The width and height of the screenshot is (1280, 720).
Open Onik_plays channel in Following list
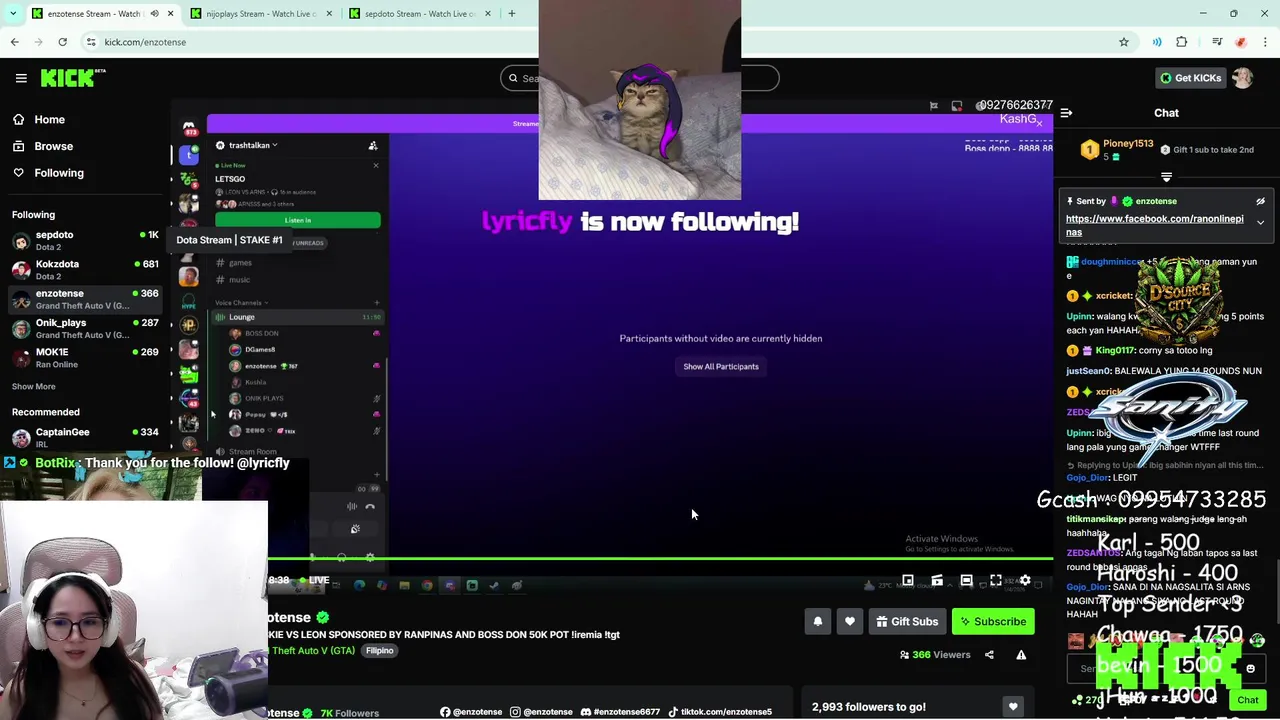click(x=85, y=329)
